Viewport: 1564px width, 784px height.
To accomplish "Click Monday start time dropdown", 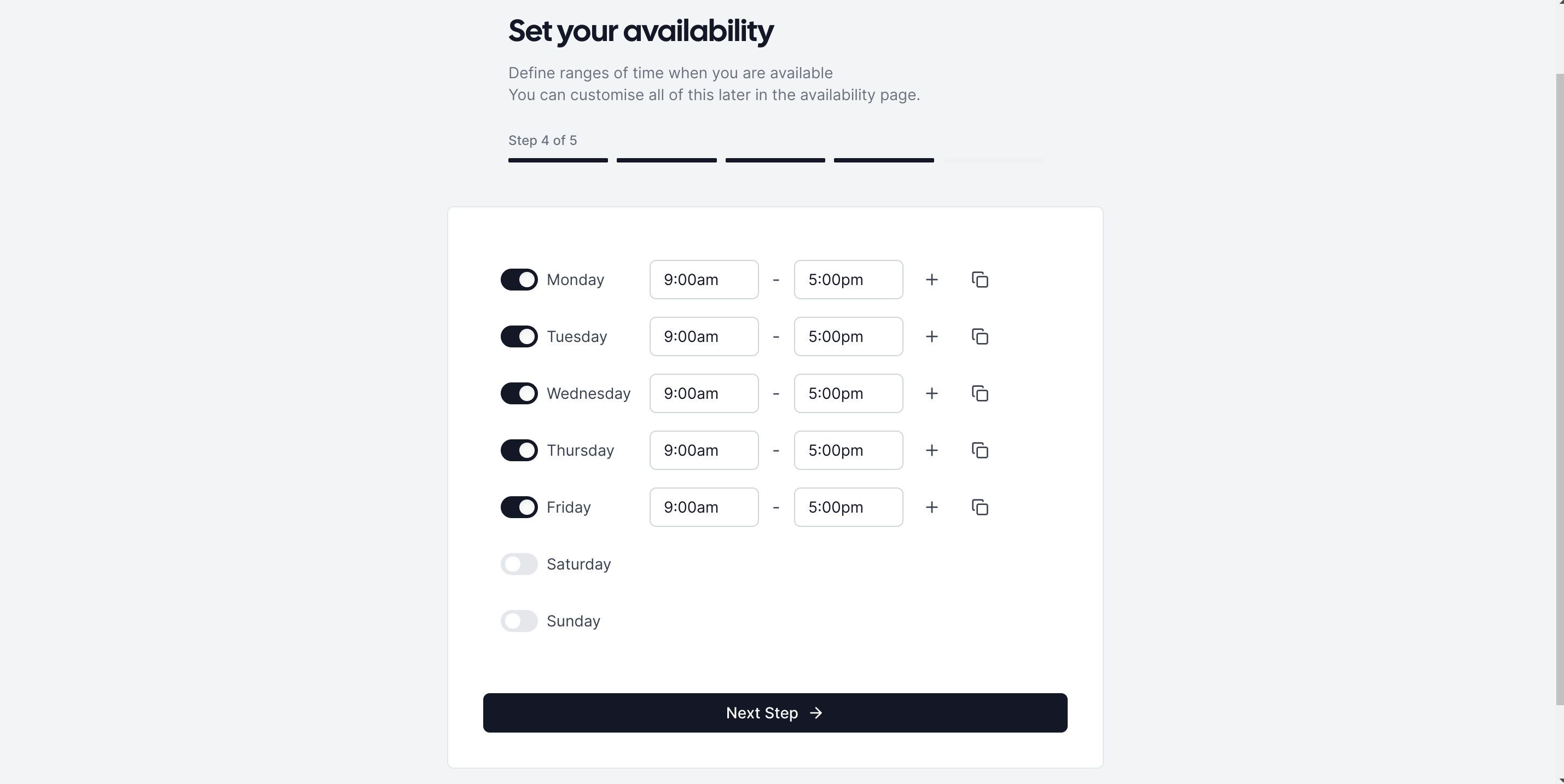I will (703, 278).
